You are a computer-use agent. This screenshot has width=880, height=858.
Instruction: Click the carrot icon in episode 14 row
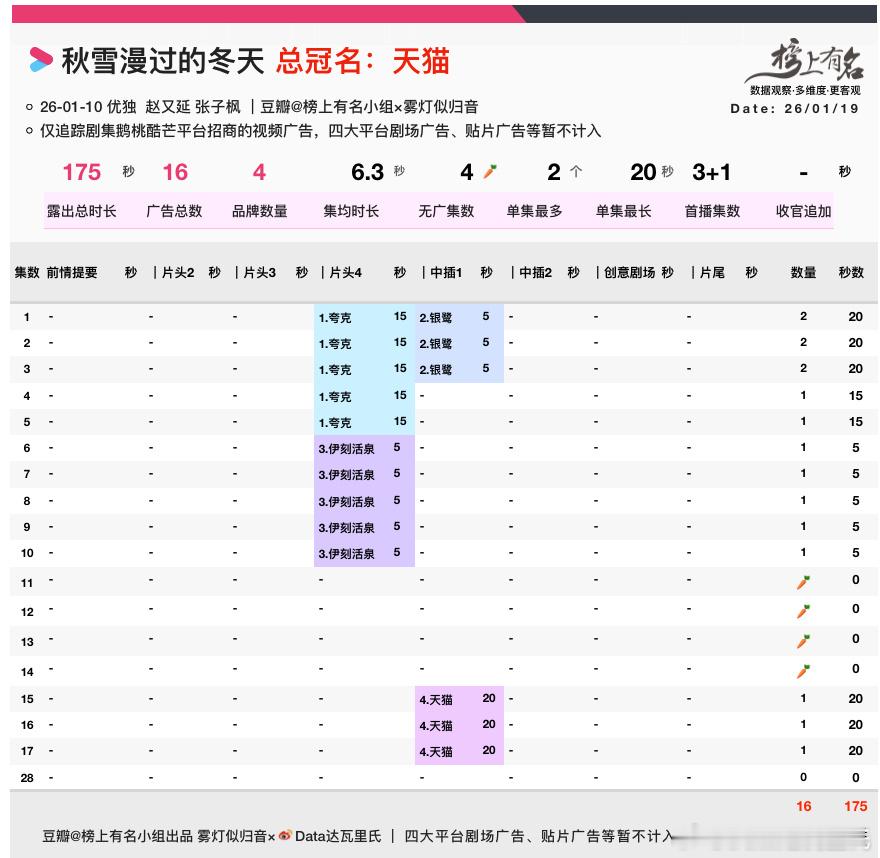pos(803,671)
